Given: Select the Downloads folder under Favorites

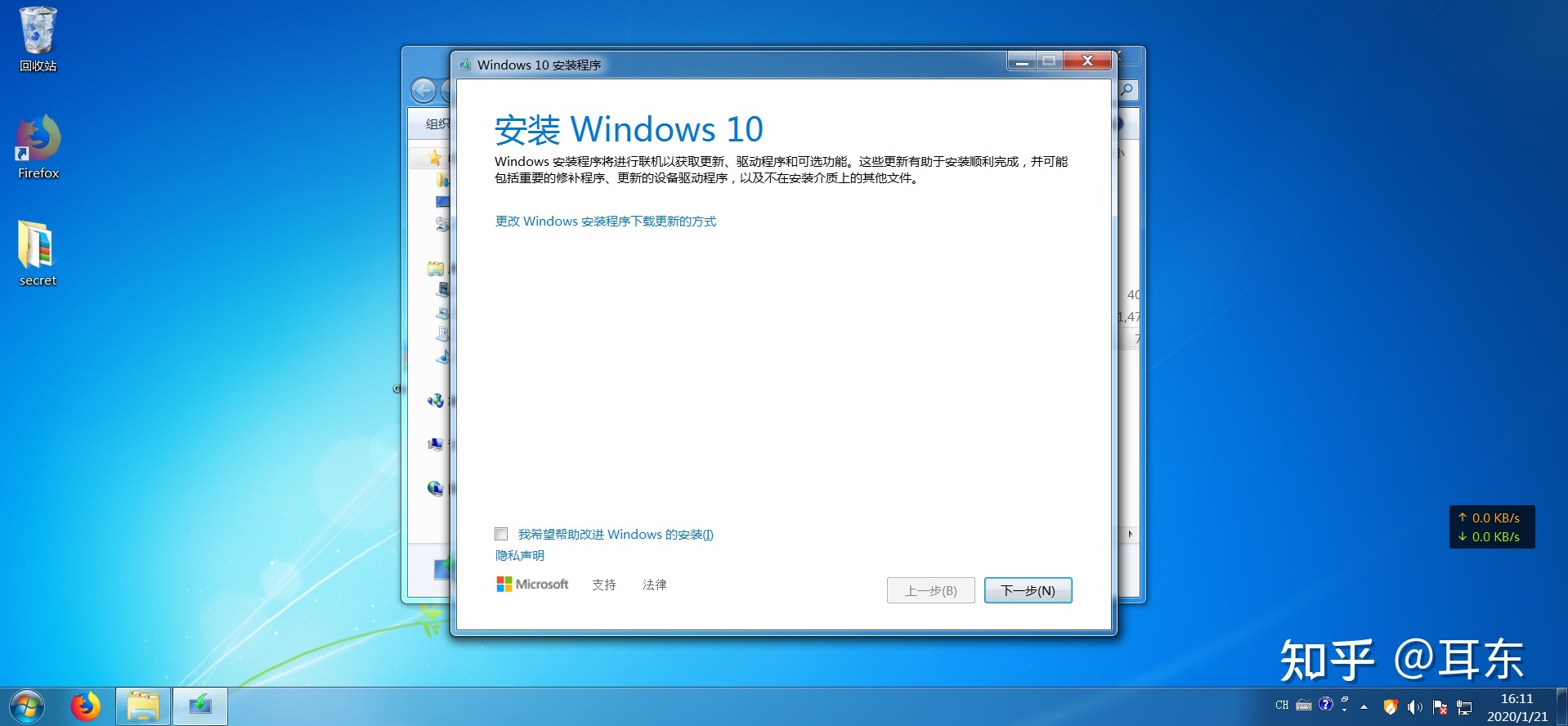Looking at the screenshot, I should pos(442,180).
